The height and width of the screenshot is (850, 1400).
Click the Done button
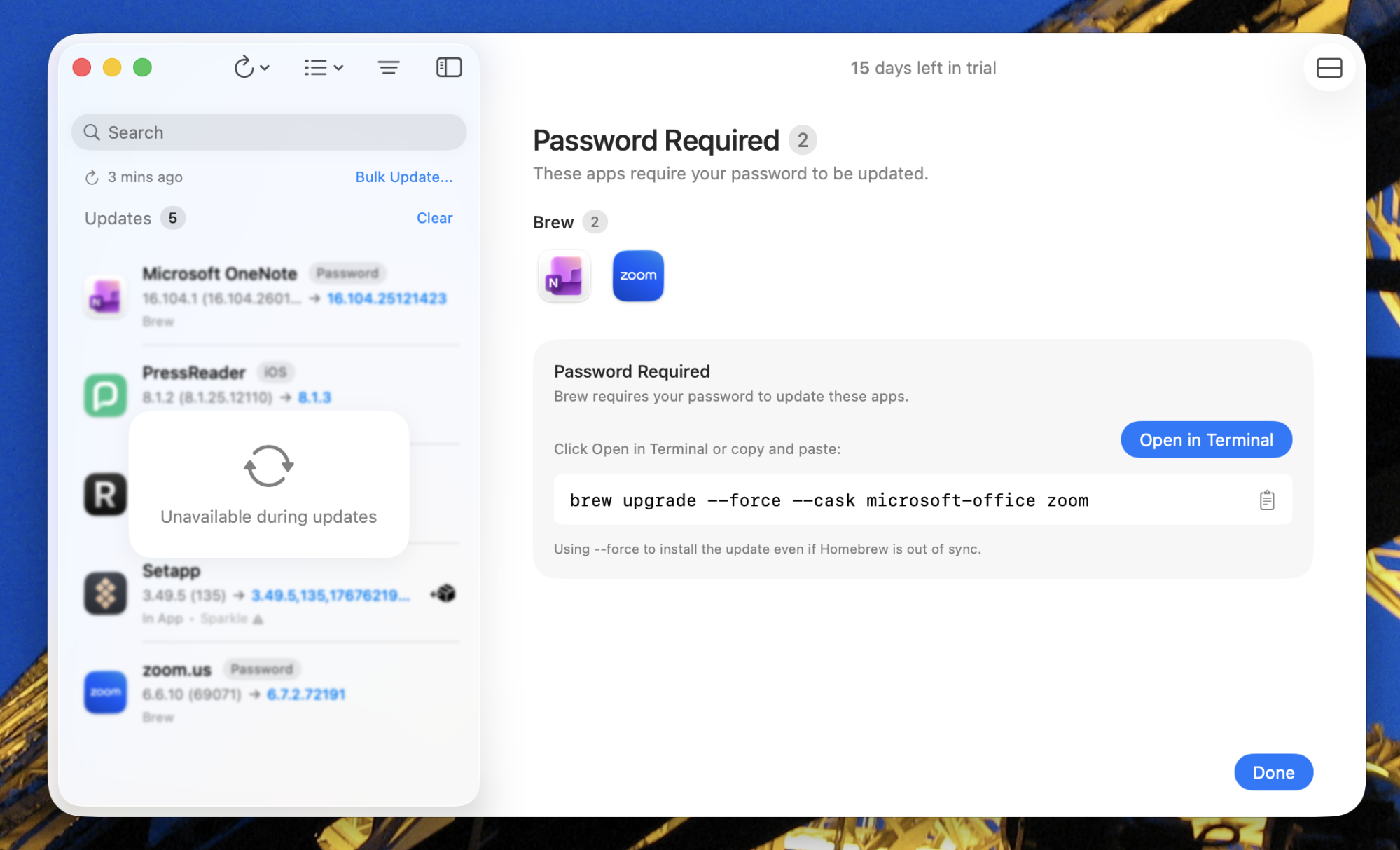(1273, 772)
